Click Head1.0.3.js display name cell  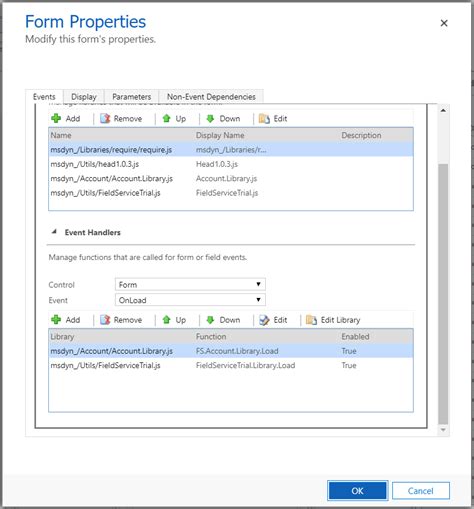click(217, 164)
